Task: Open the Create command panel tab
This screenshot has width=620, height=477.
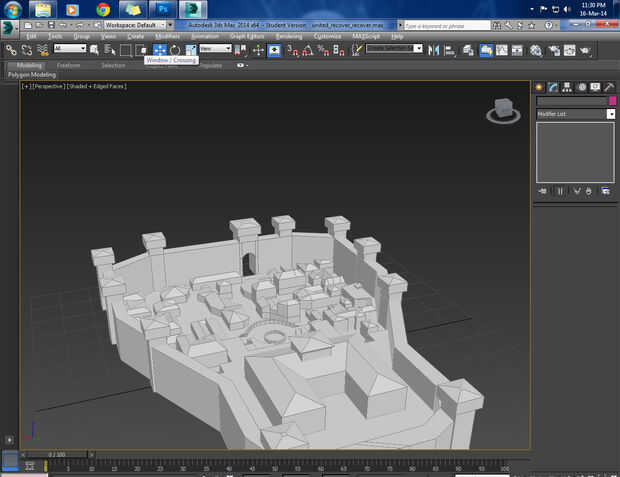Action: 539,87
